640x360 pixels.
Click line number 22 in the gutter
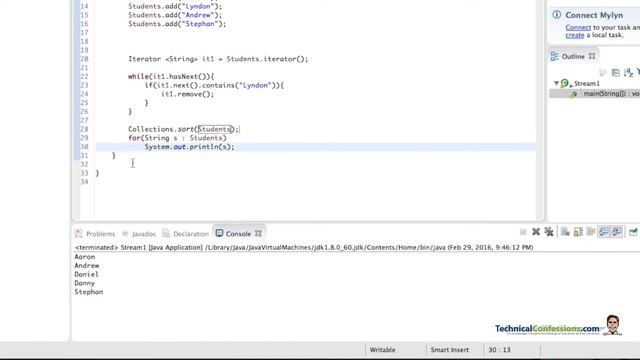click(84, 76)
